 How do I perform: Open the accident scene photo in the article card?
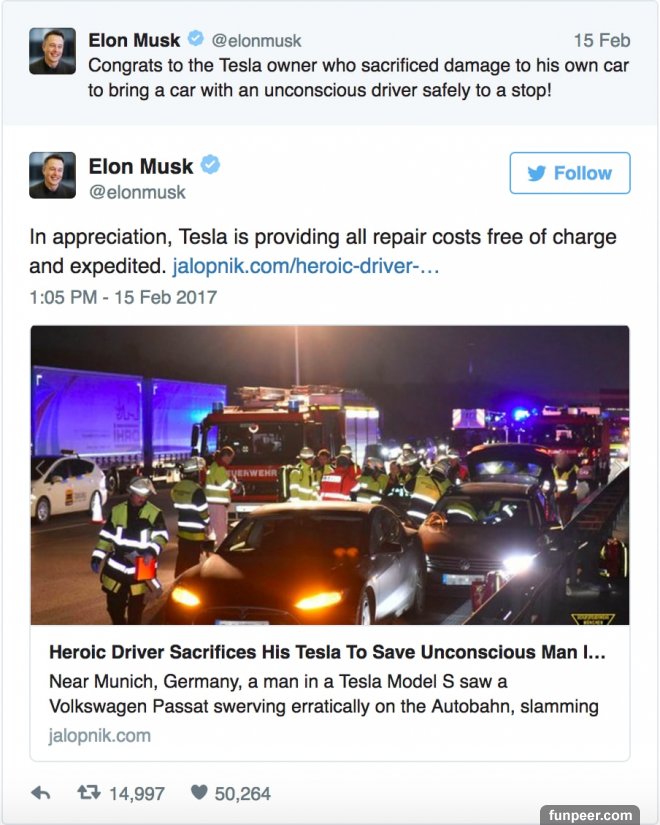330,475
